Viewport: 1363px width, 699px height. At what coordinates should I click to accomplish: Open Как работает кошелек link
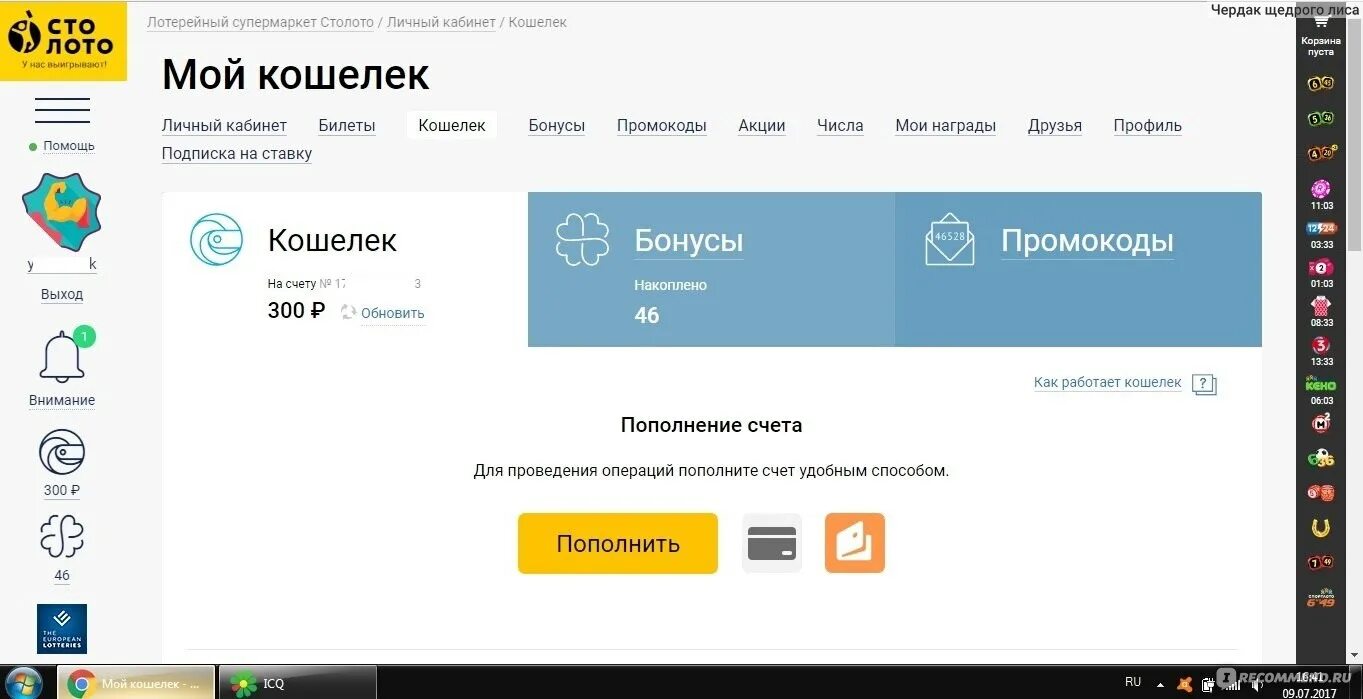(1108, 383)
